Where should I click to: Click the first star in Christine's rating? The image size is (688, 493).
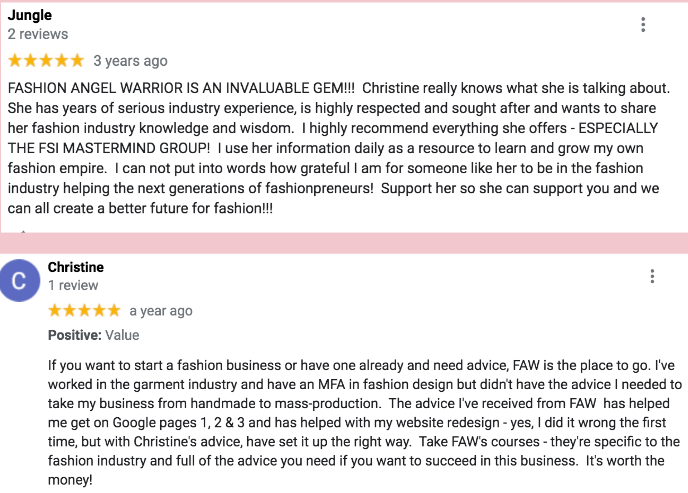pos(55,311)
